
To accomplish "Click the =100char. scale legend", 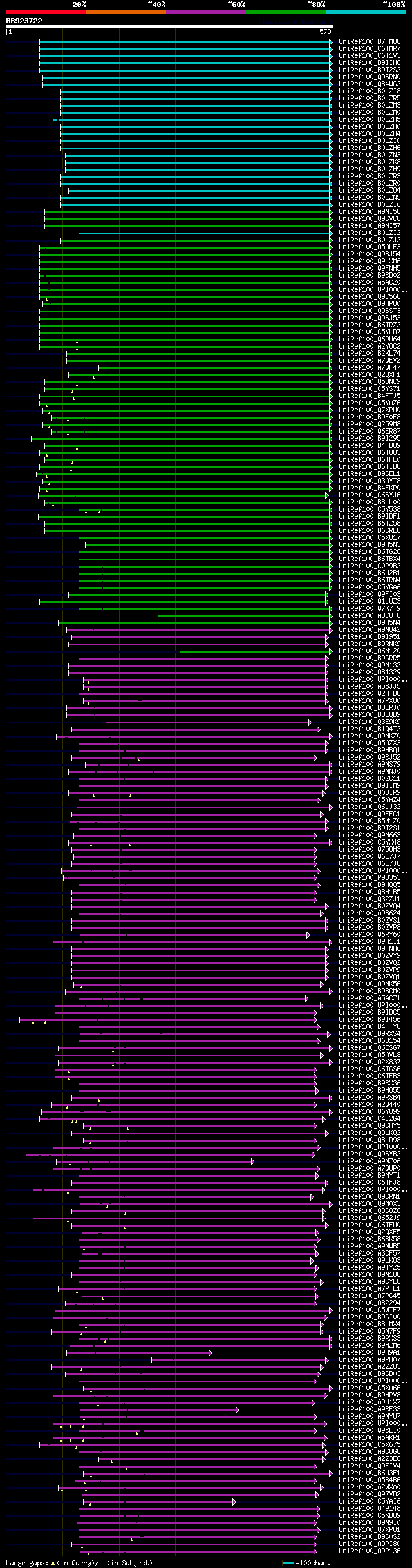I will (x=306, y=1563).
